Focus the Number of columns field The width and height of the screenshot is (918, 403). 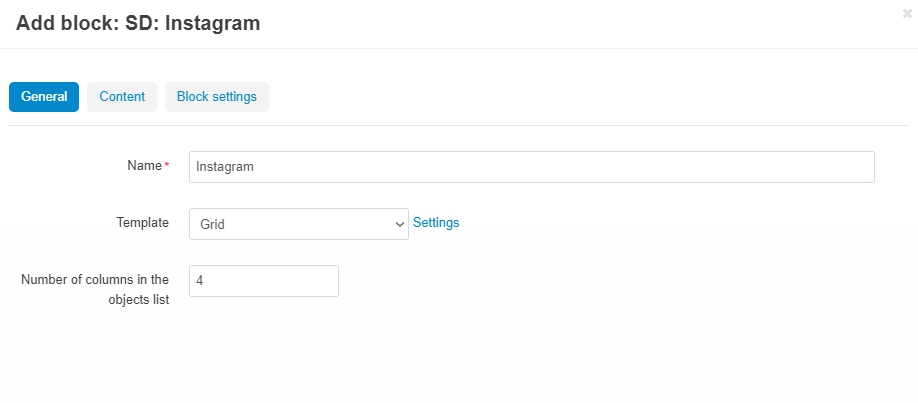tap(263, 281)
